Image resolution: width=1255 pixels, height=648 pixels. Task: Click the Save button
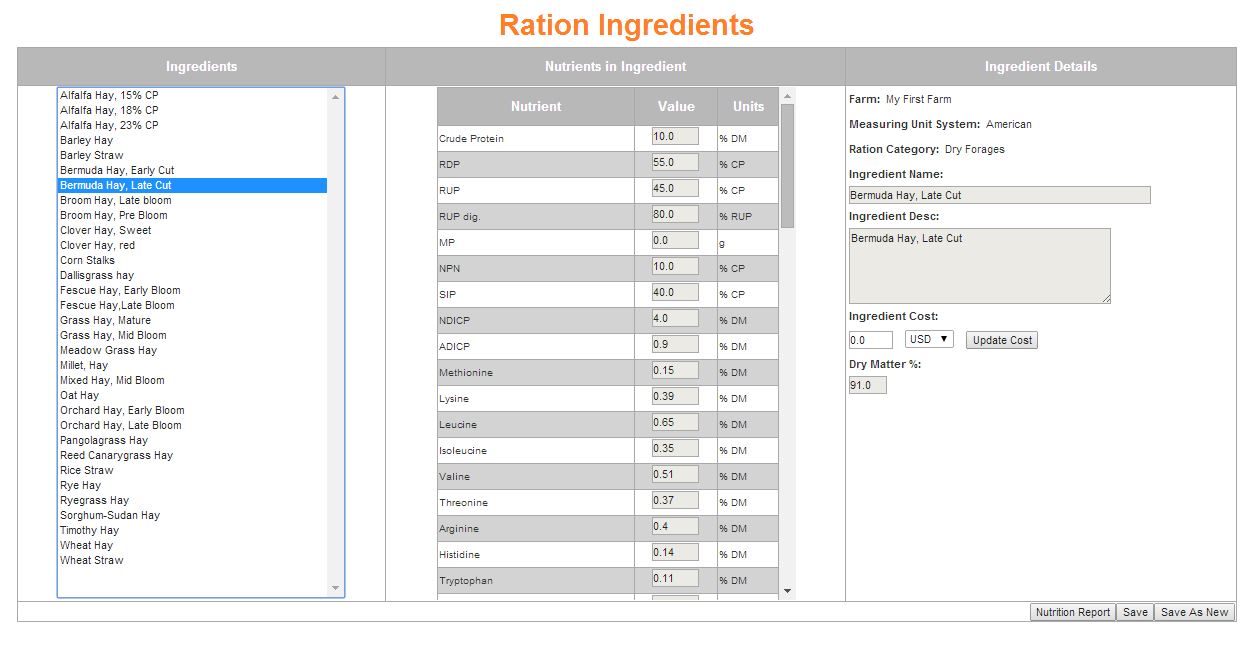coord(1135,611)
